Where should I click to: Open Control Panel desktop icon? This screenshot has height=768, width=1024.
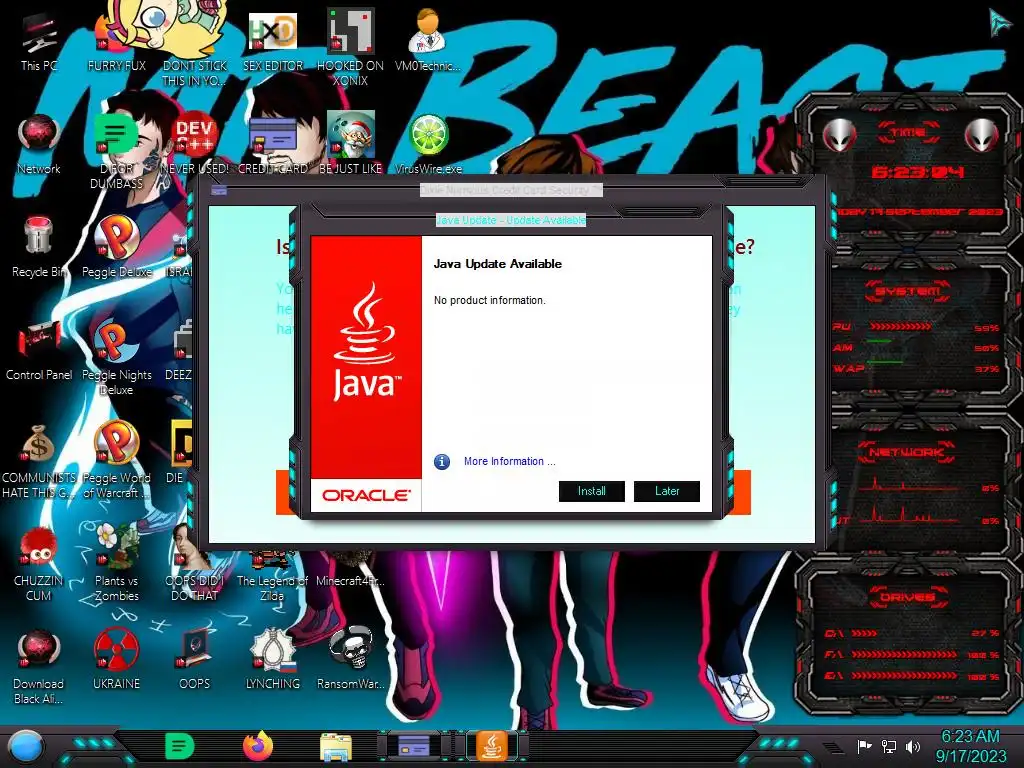39,349
